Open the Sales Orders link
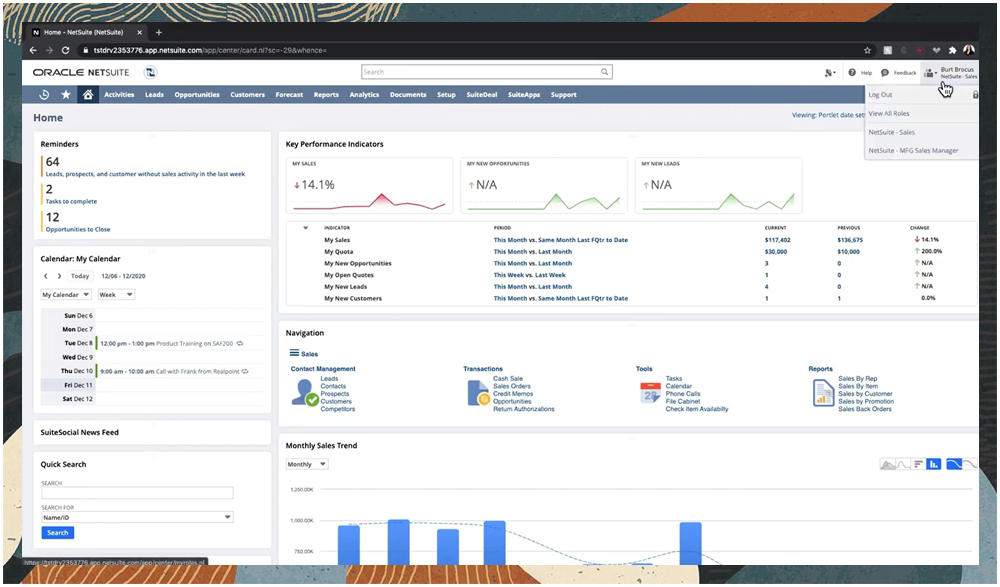 coord(511,386)
